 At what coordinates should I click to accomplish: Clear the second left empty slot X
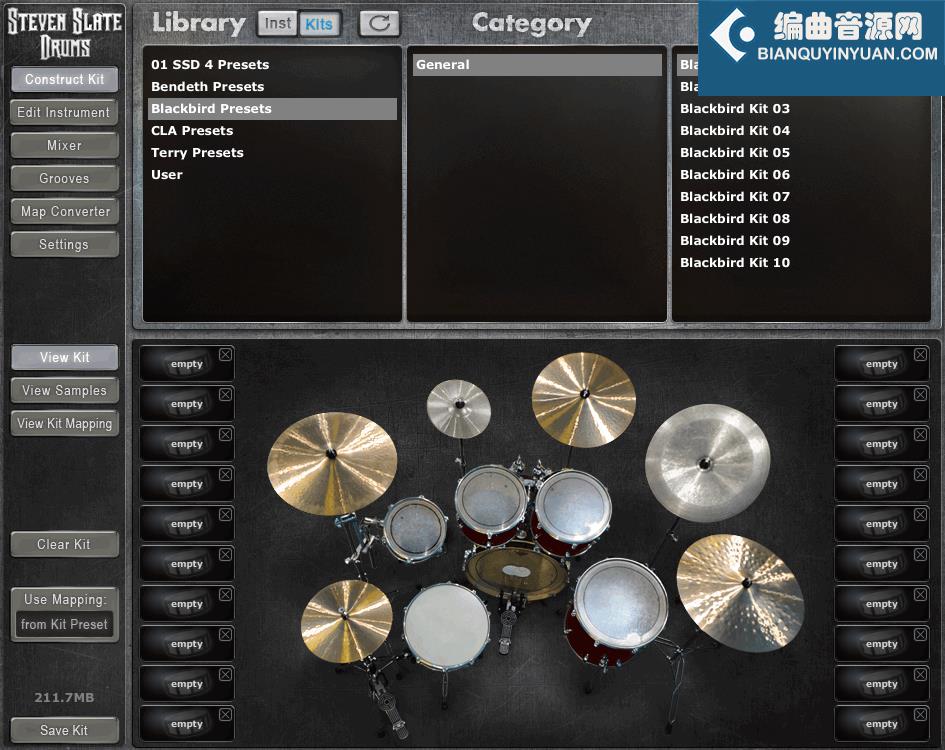point(225,394)
